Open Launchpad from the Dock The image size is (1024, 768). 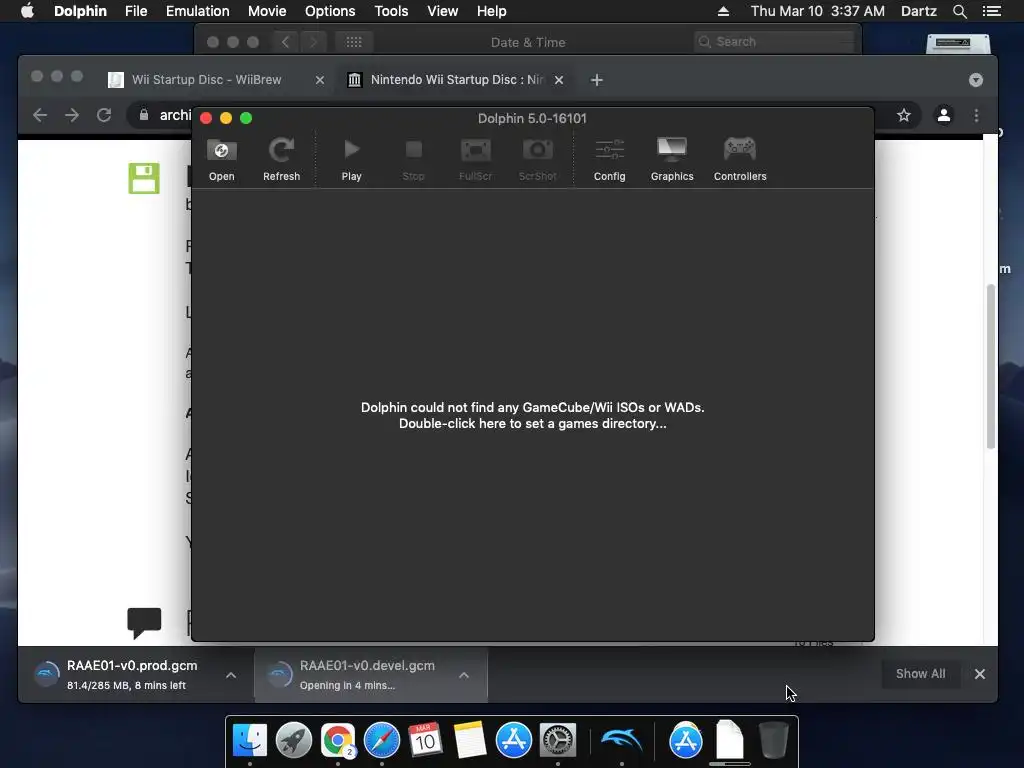click(x=294, y=740)
